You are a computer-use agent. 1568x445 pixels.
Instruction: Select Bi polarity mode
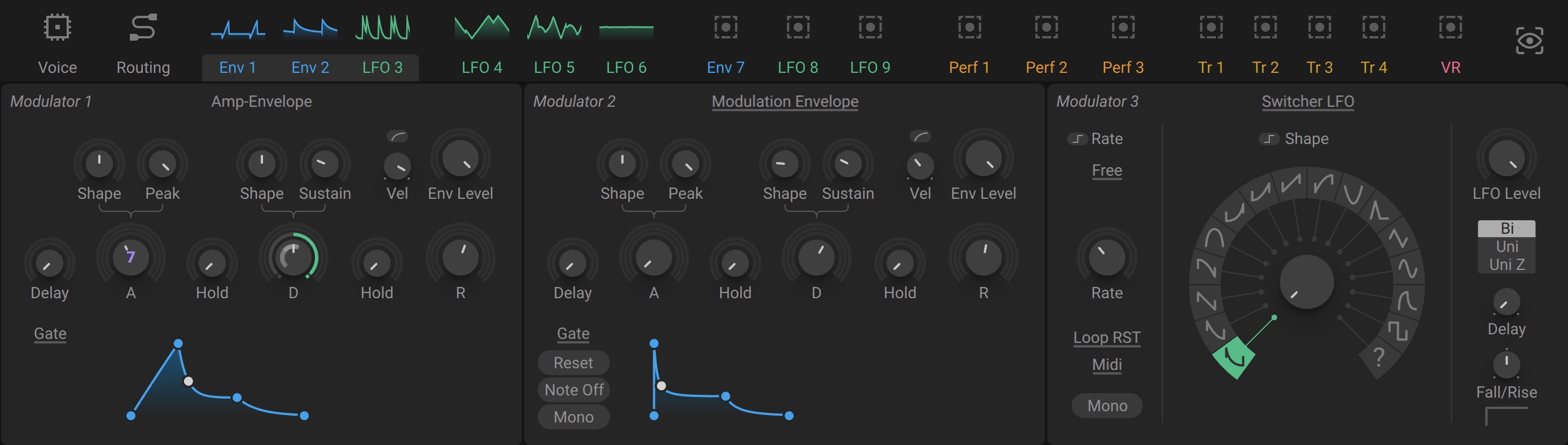[x=1506, y=229]
